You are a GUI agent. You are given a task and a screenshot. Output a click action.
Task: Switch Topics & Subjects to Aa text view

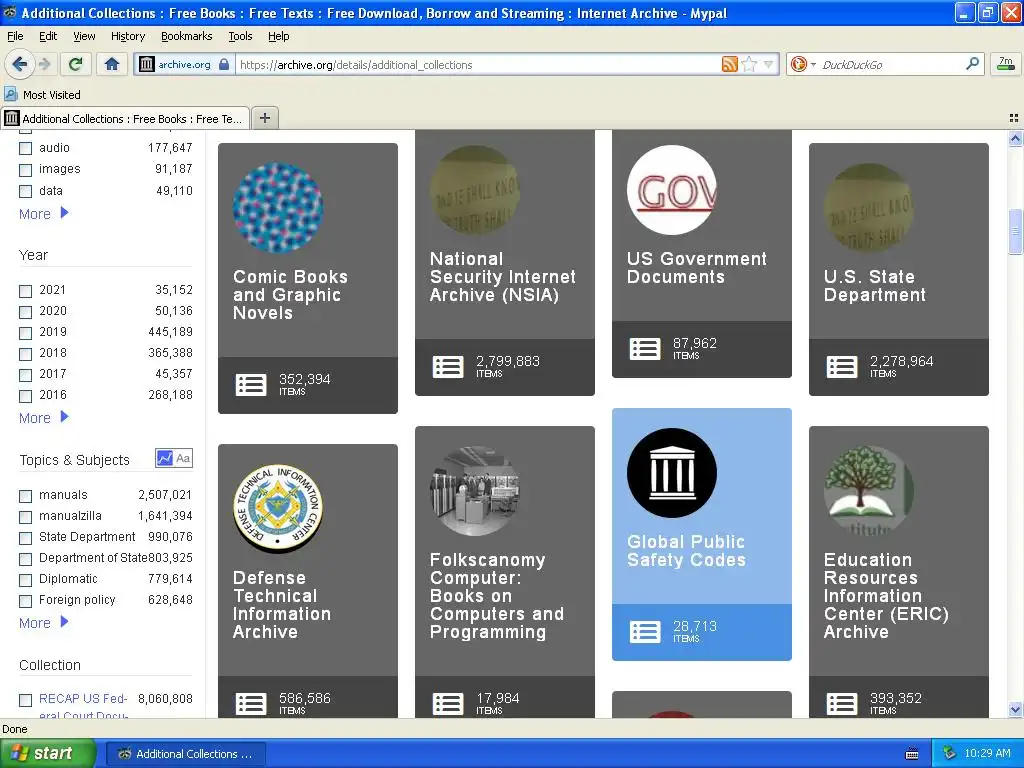click(x=184, y=458)
